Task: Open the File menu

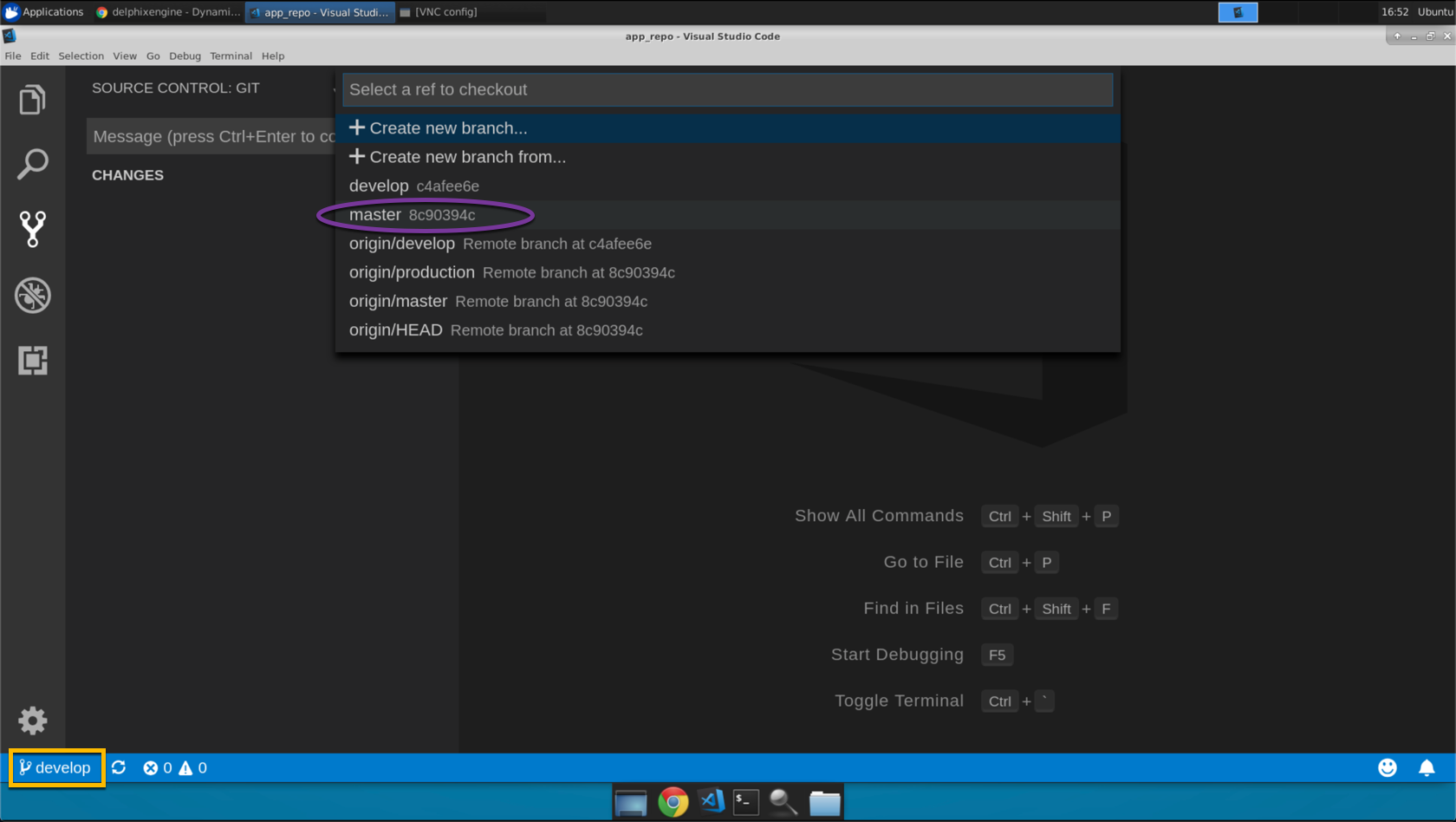Action: pyautogui.click(x=13, y=55)
